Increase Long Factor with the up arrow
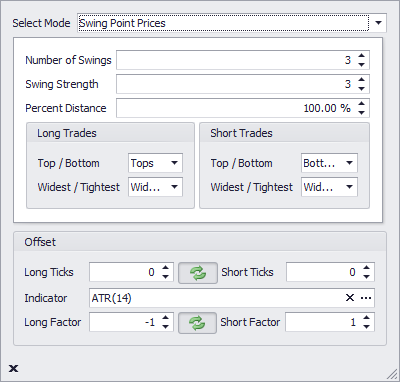The height and width of the screenshot is (382, 400). pos(165,317)
